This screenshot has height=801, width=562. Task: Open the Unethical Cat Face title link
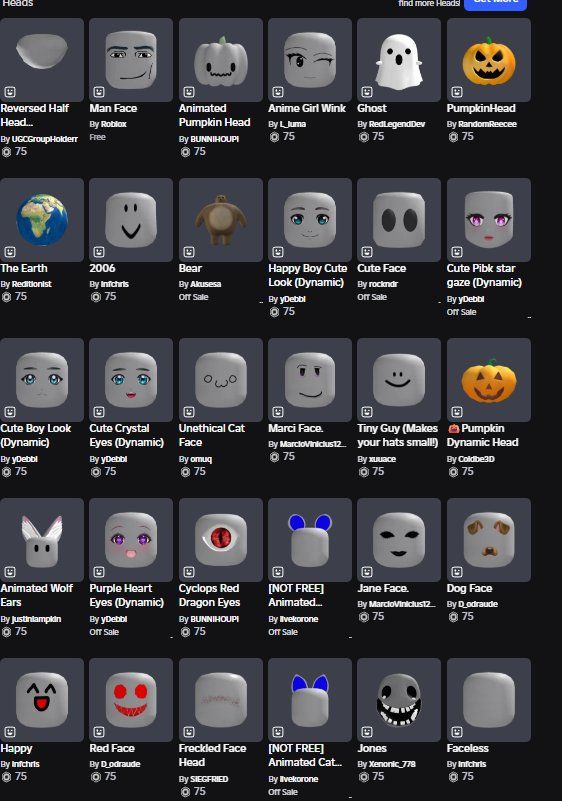click(x=212, y=435)
